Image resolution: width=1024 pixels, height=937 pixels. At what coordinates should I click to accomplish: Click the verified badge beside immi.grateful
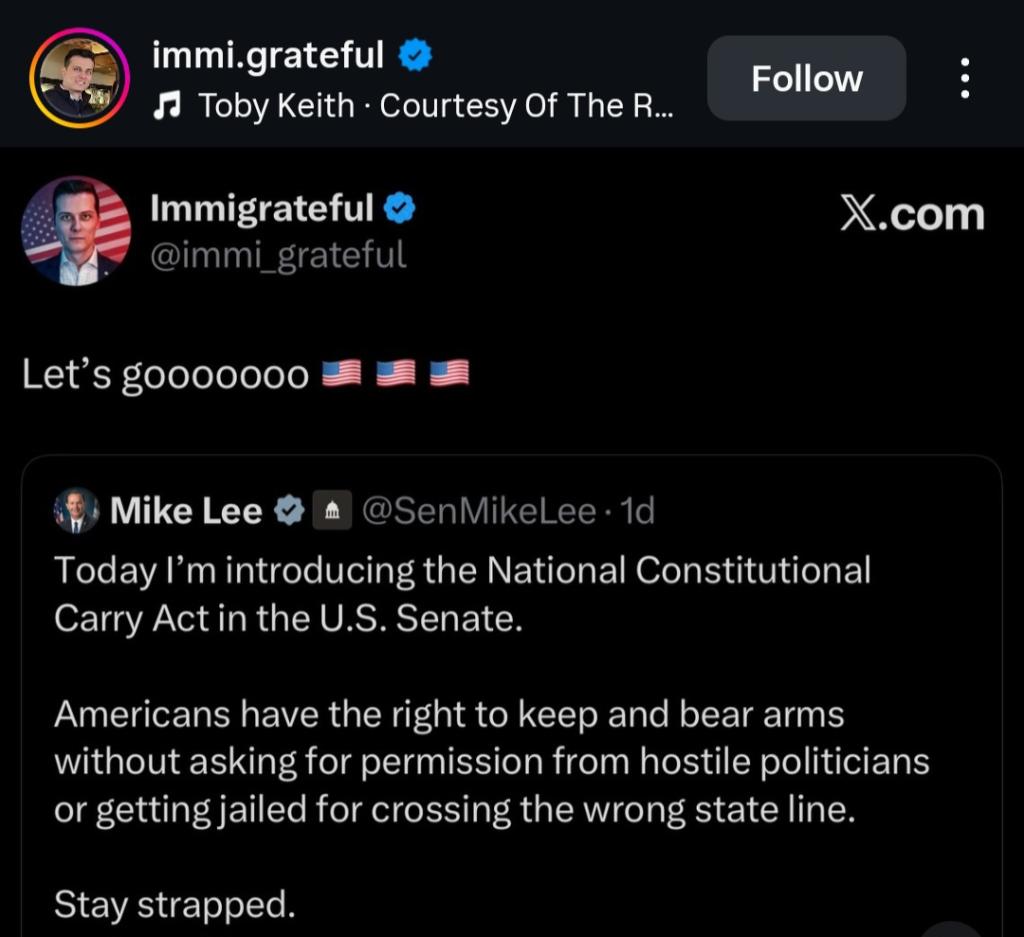[416, 55]
